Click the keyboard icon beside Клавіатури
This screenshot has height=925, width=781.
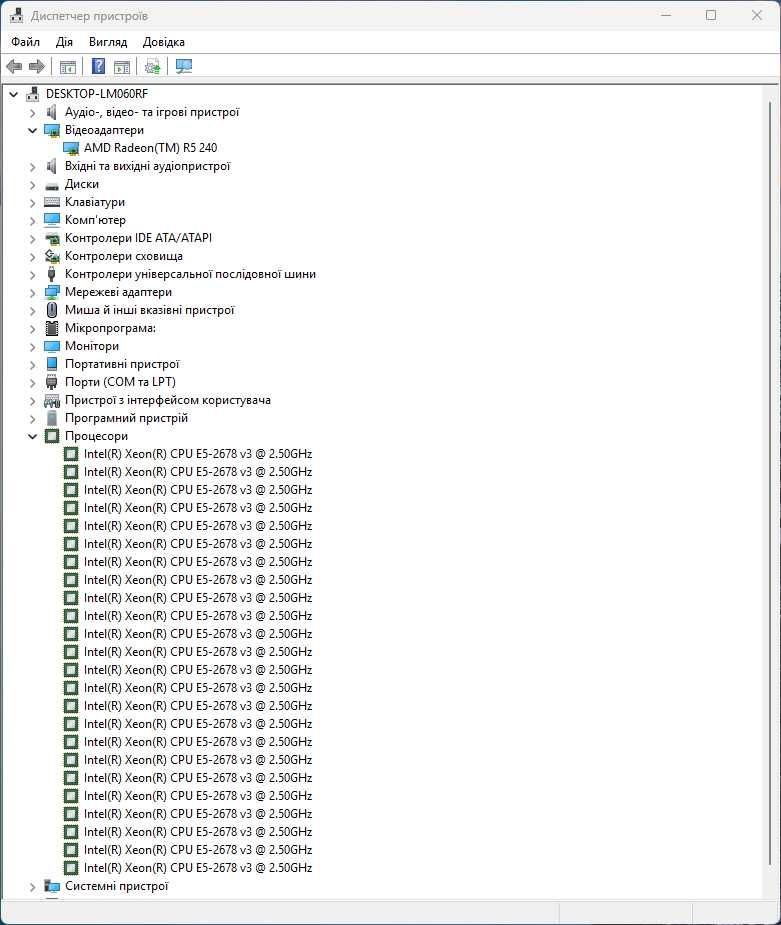52,202
